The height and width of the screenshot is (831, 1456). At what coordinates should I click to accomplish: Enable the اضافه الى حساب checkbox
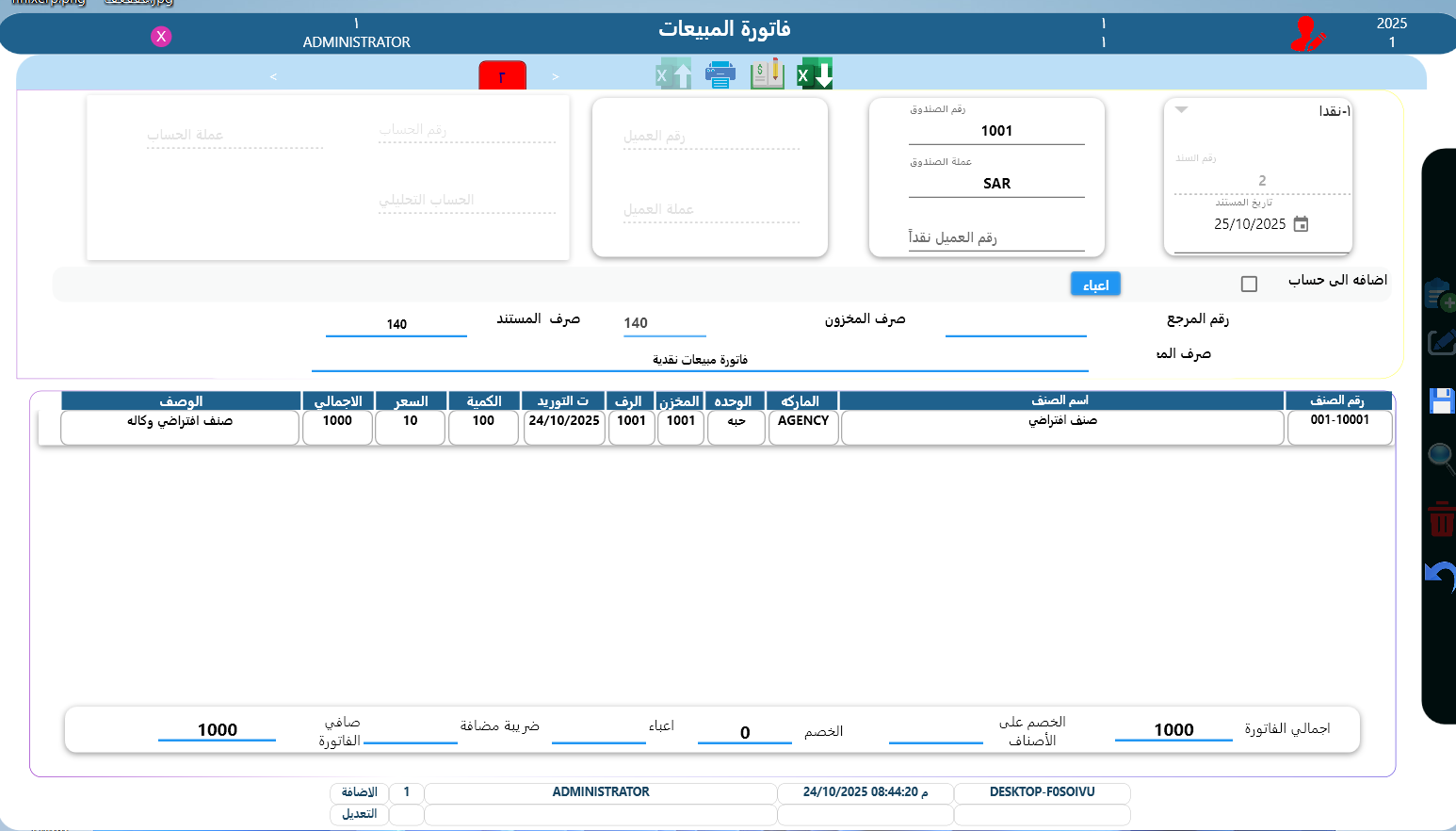tap(1250, 283)
